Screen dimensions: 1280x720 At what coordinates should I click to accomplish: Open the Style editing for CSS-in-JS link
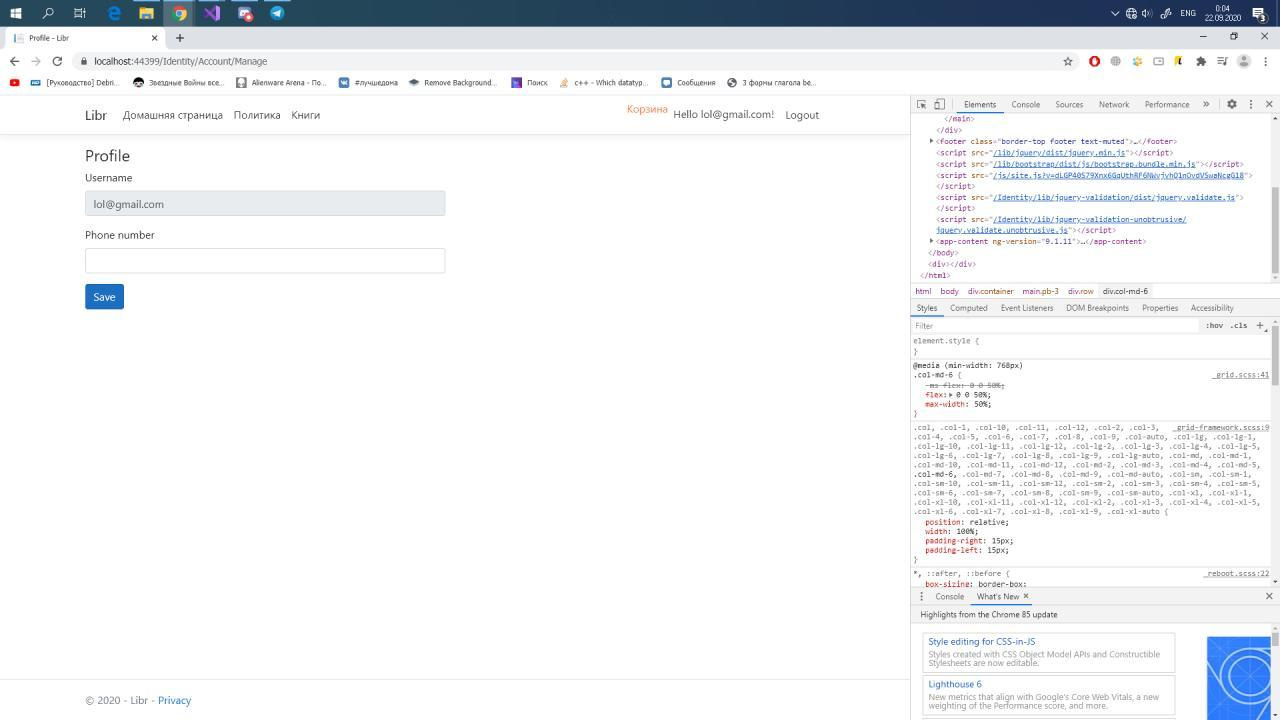[x=981, y=642]
